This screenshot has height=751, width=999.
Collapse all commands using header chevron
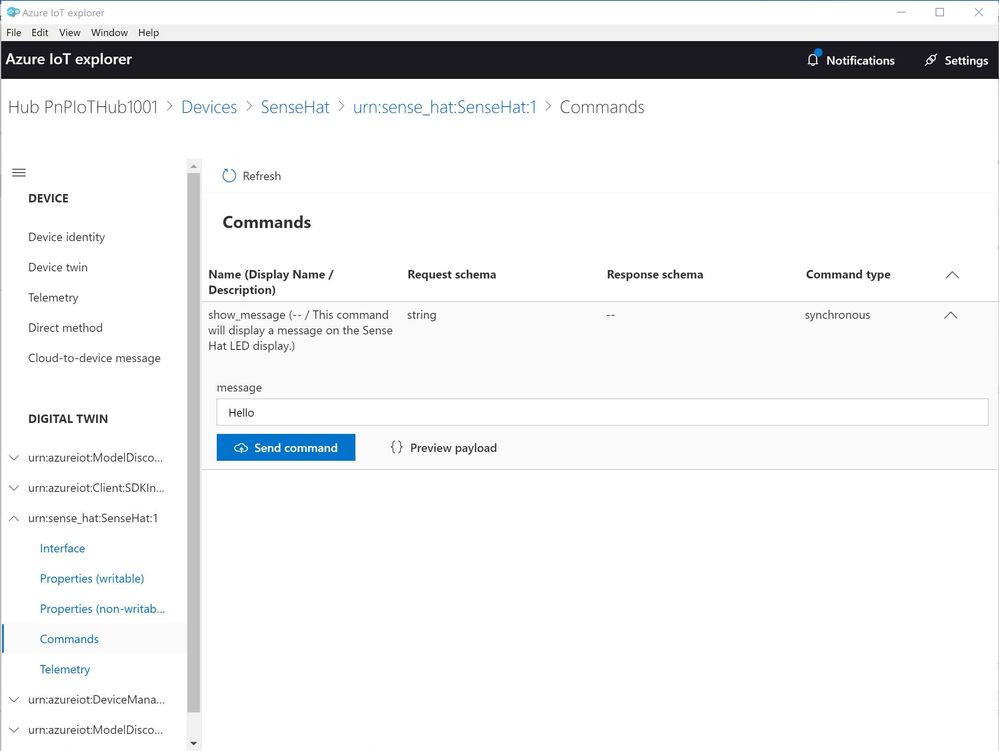[952, 275]
